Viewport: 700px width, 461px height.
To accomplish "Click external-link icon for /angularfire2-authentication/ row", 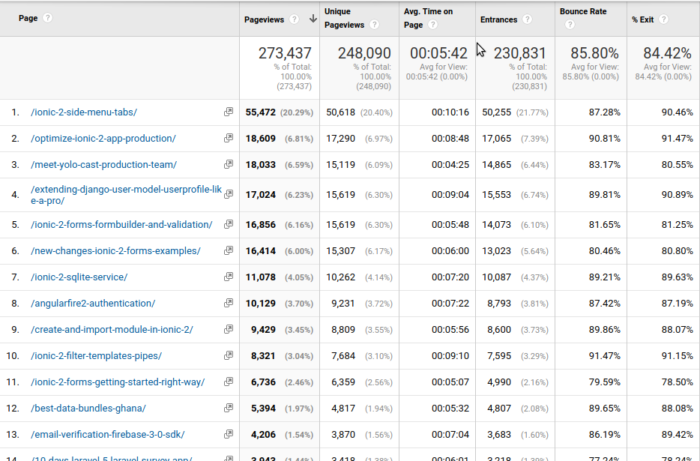I will pyautogui.click(x=228, y=302).
